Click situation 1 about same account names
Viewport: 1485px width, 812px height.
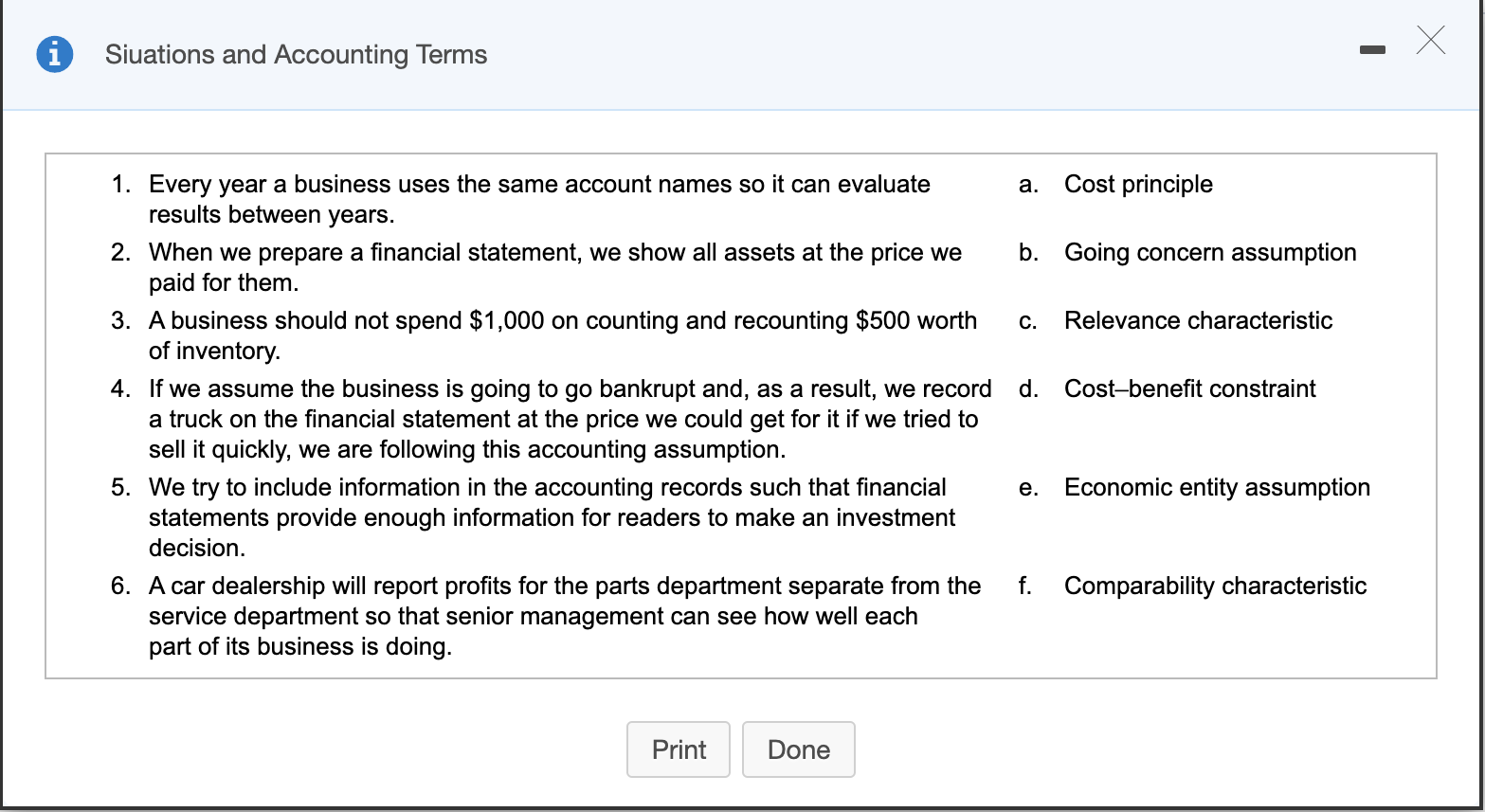coord(538,199)
